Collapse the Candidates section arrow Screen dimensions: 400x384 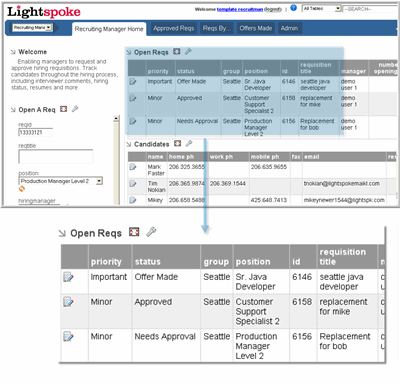tap(129, 144)
